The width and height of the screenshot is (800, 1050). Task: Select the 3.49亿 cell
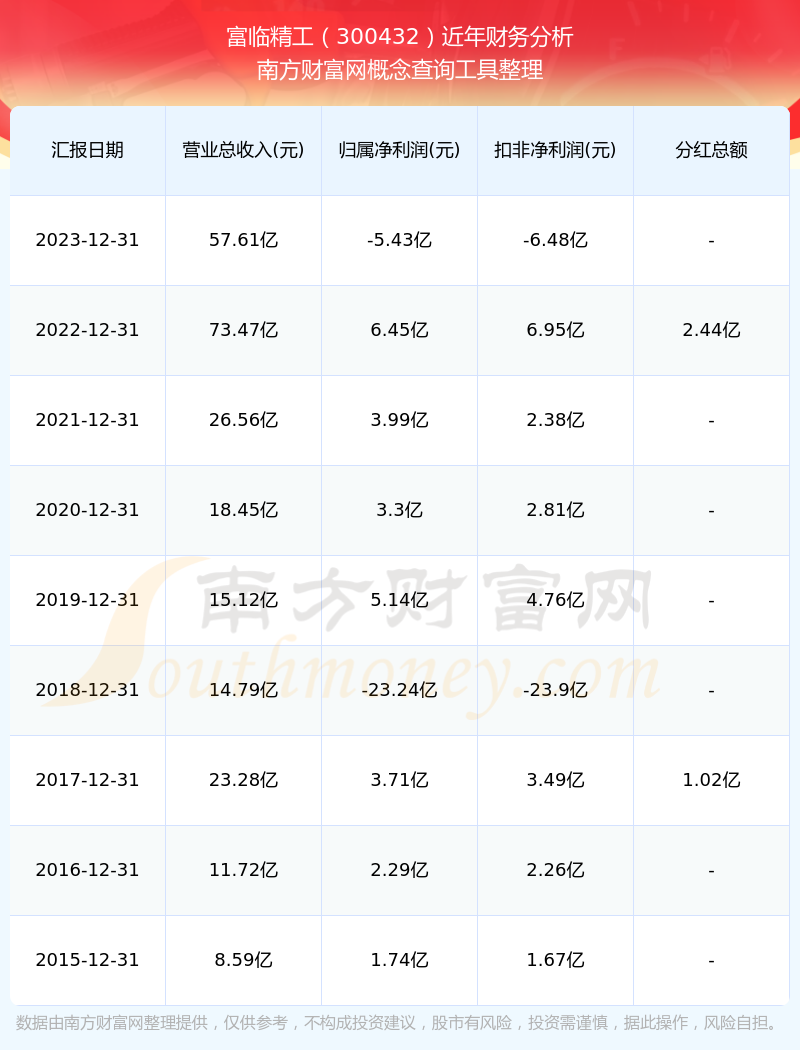(x=556, y=780)
